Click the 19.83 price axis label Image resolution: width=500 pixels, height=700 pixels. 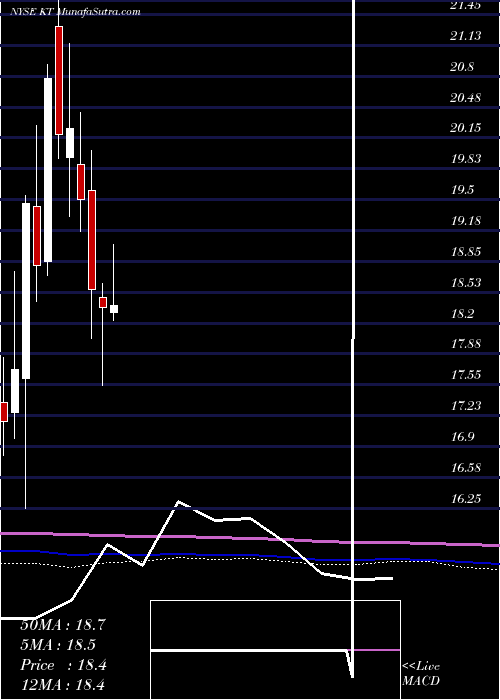[466, 159]
